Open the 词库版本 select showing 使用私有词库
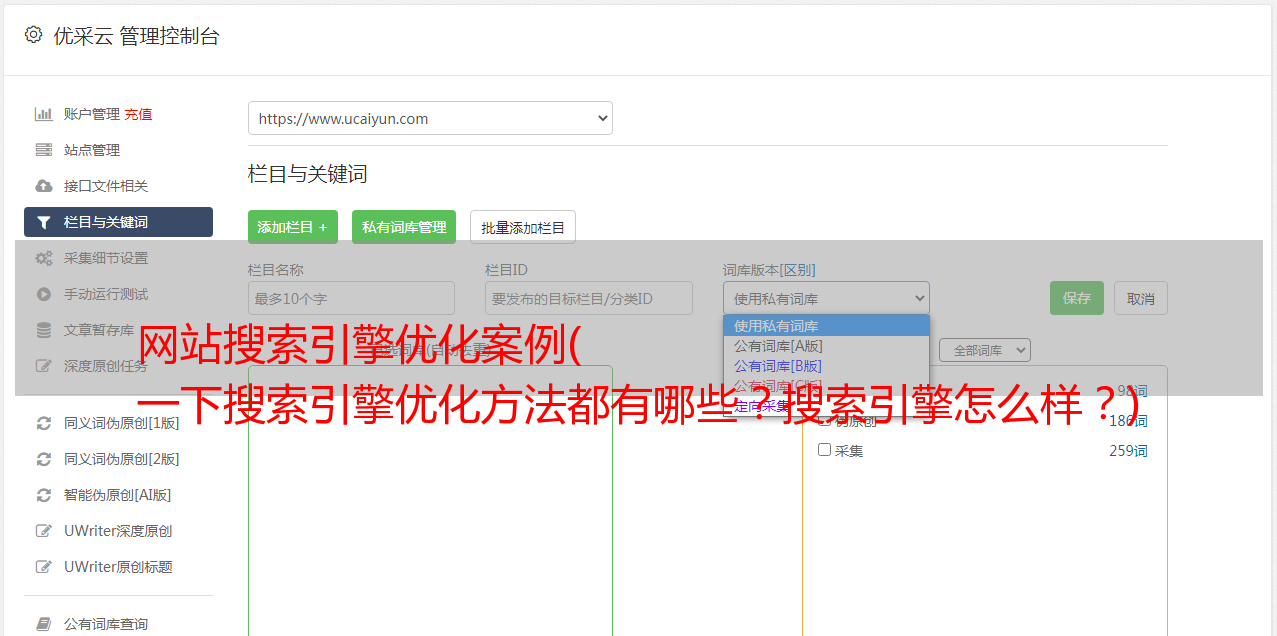Image resolution: width=1277 pixels, height=636 pixels. (x=826, y=298)
